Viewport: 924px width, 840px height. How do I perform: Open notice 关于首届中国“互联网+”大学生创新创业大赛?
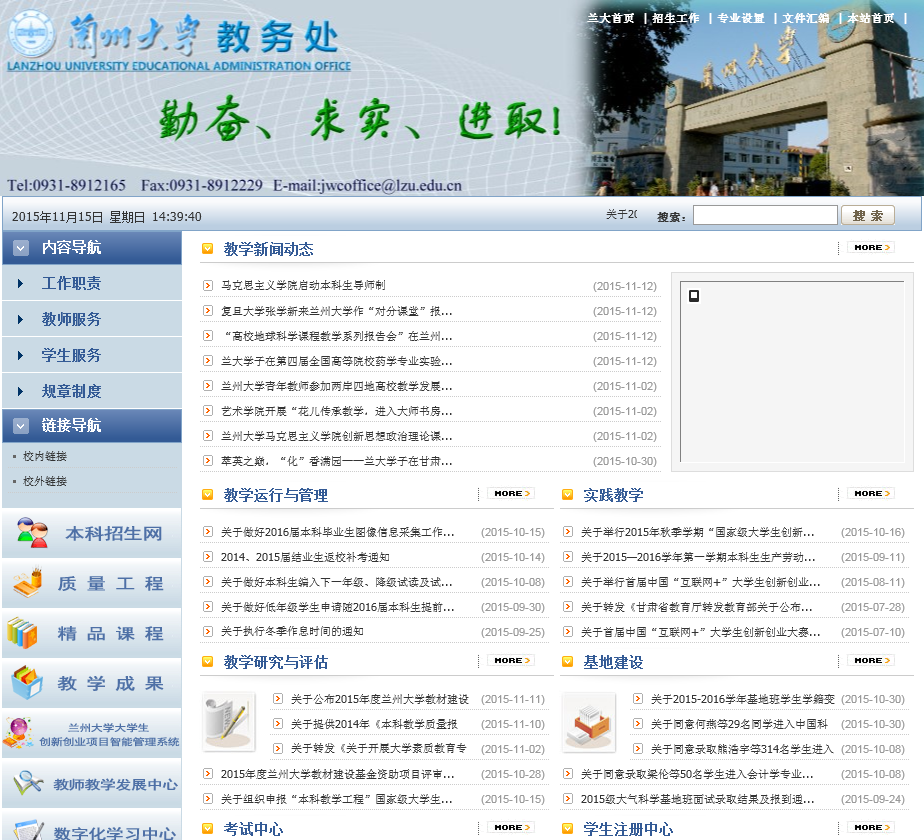point(700,632)
